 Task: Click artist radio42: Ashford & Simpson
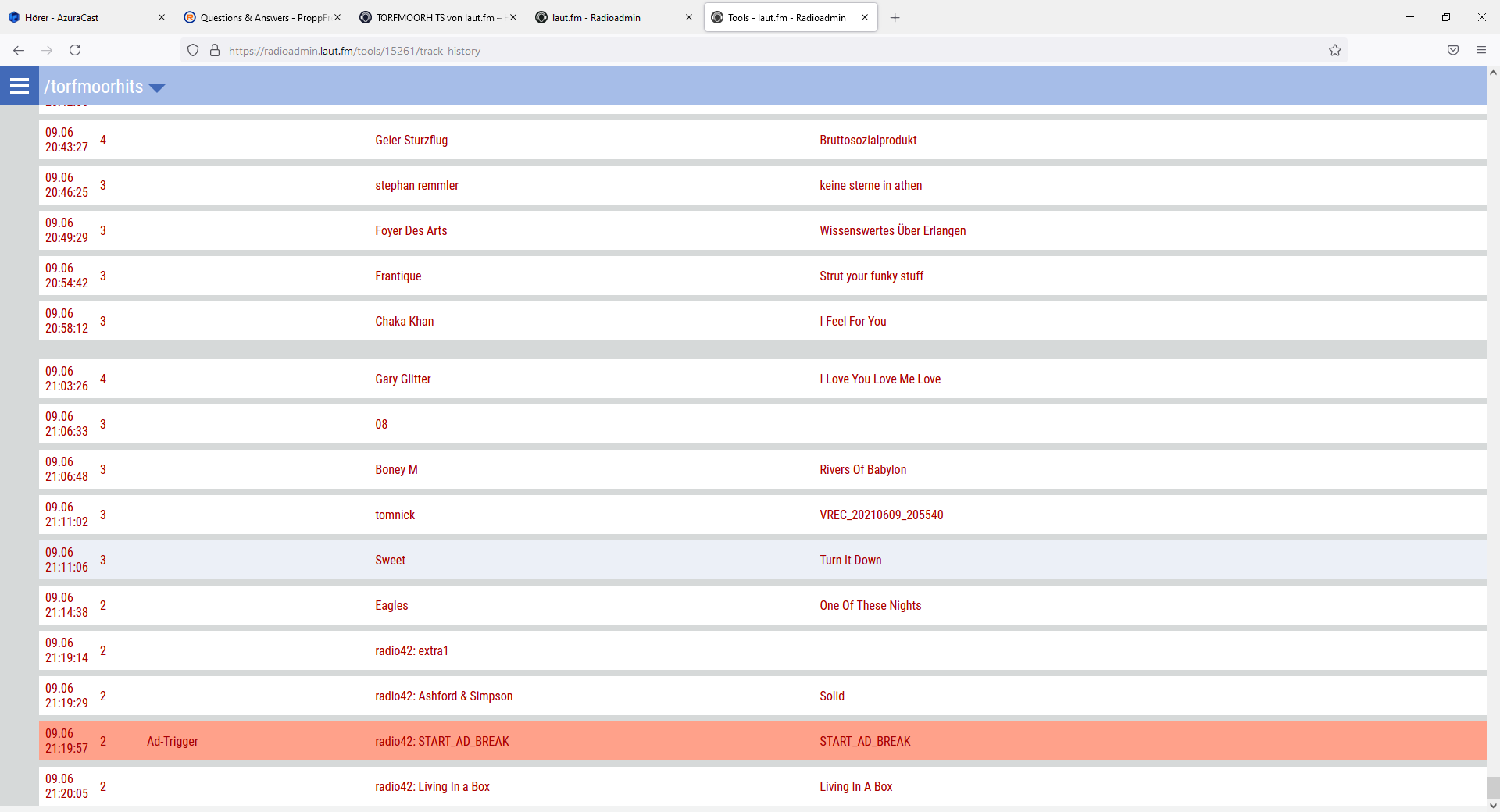pos(444,696)
